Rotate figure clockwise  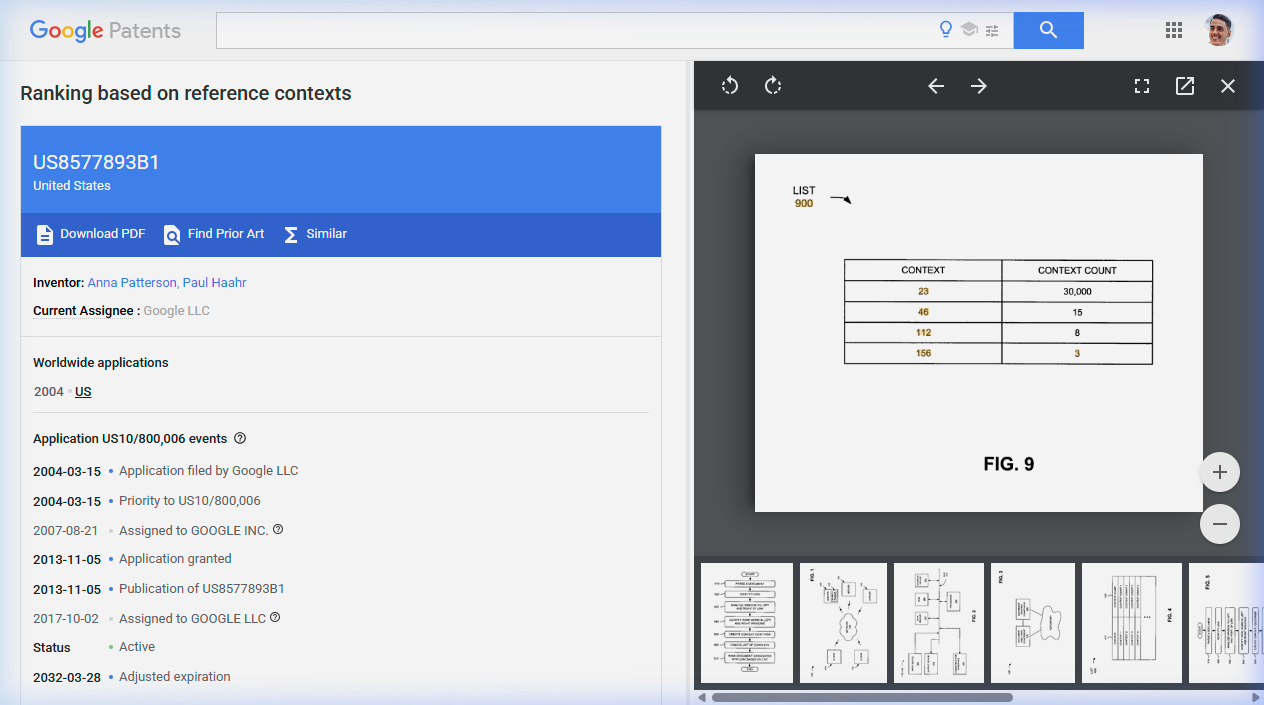click(773, 86)
